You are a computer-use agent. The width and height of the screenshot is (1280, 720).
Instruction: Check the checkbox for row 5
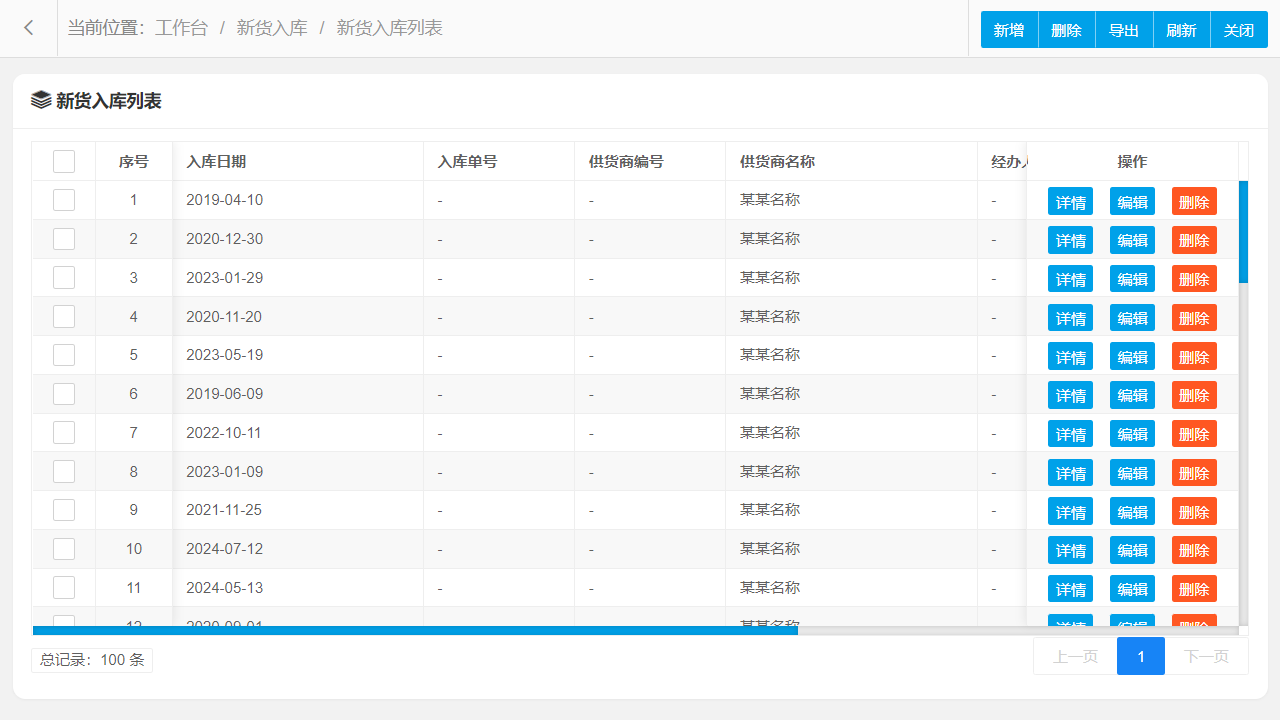[64, 355]
